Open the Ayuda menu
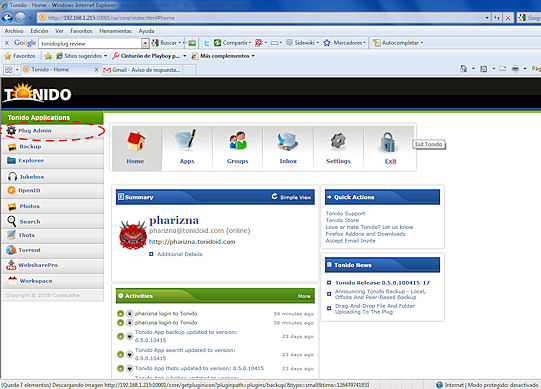This screenshot has height=389, width=541. click(x=146, y=31)
